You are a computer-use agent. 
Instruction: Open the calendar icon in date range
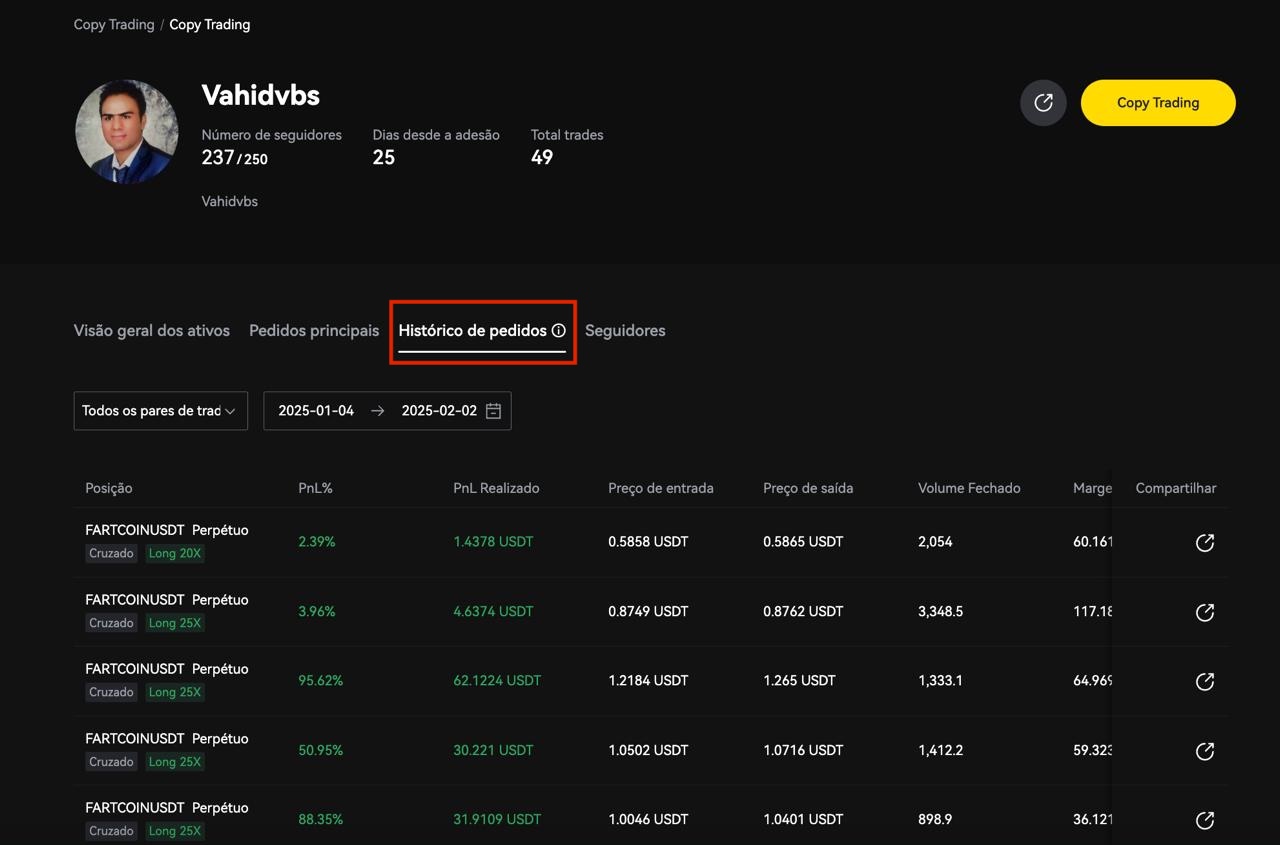(x=493, y=411)
